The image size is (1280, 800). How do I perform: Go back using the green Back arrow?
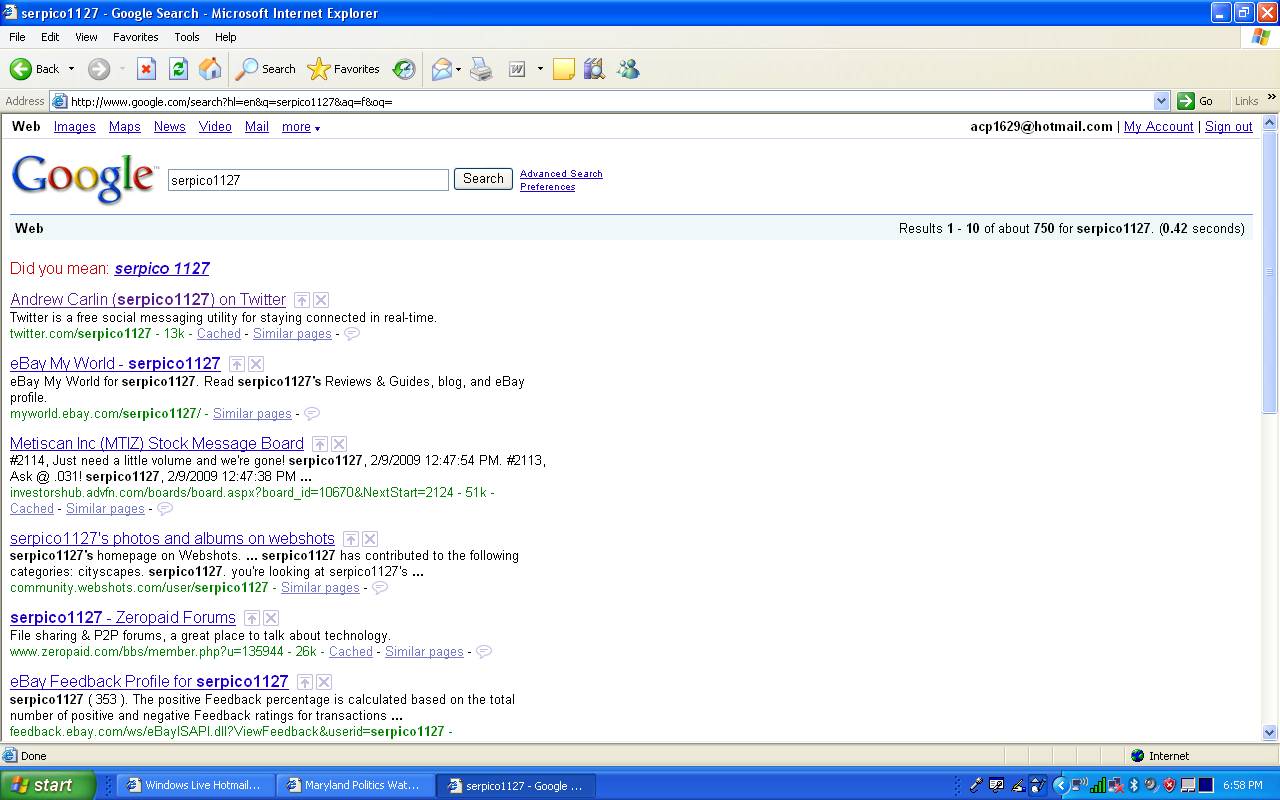(34, 69)
